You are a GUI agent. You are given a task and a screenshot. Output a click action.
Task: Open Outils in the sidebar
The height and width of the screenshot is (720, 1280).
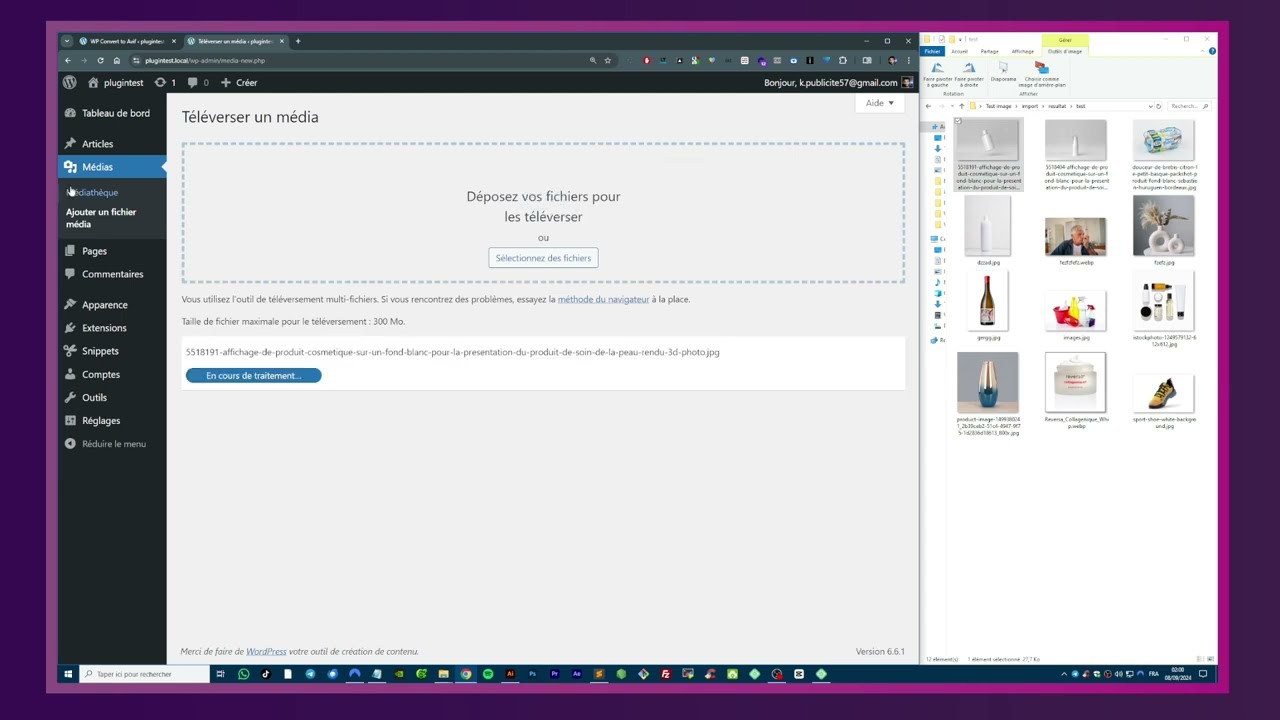tap(112, 397)
